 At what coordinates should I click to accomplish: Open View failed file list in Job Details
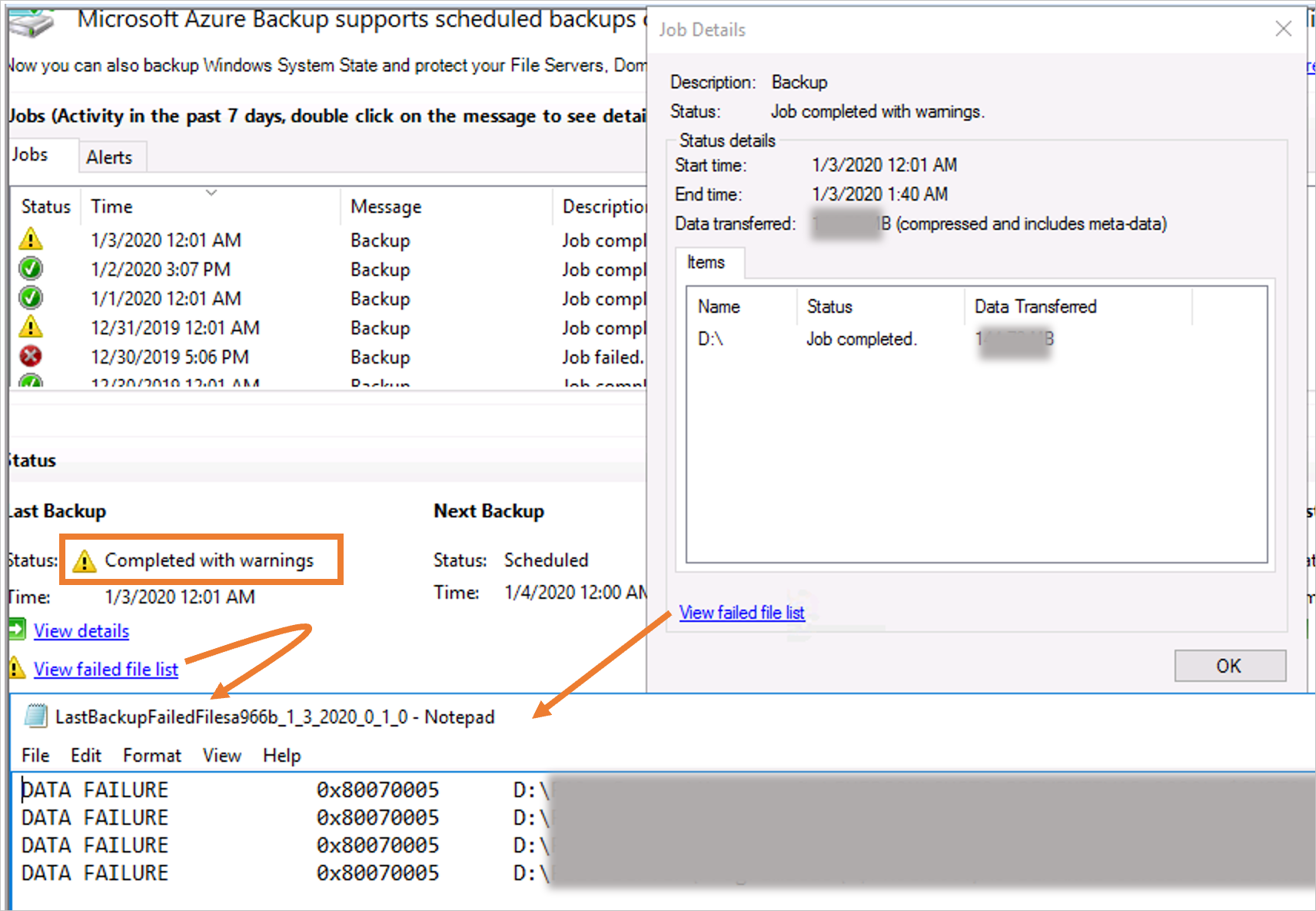point(741,613)
